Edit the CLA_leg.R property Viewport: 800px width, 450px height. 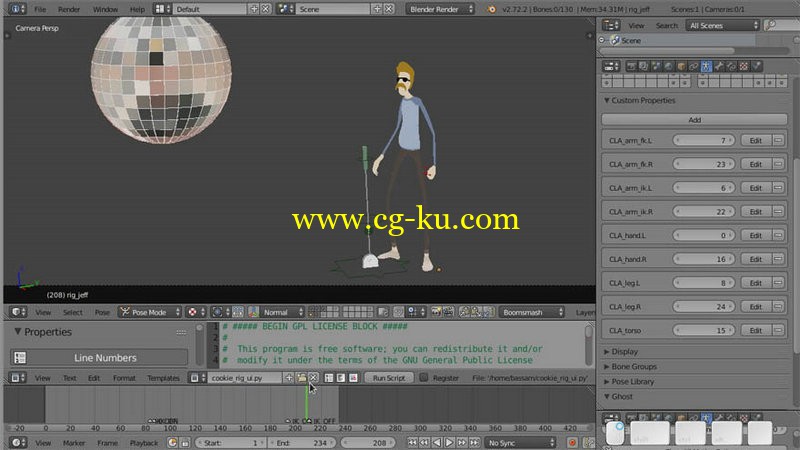coord(755,307)
